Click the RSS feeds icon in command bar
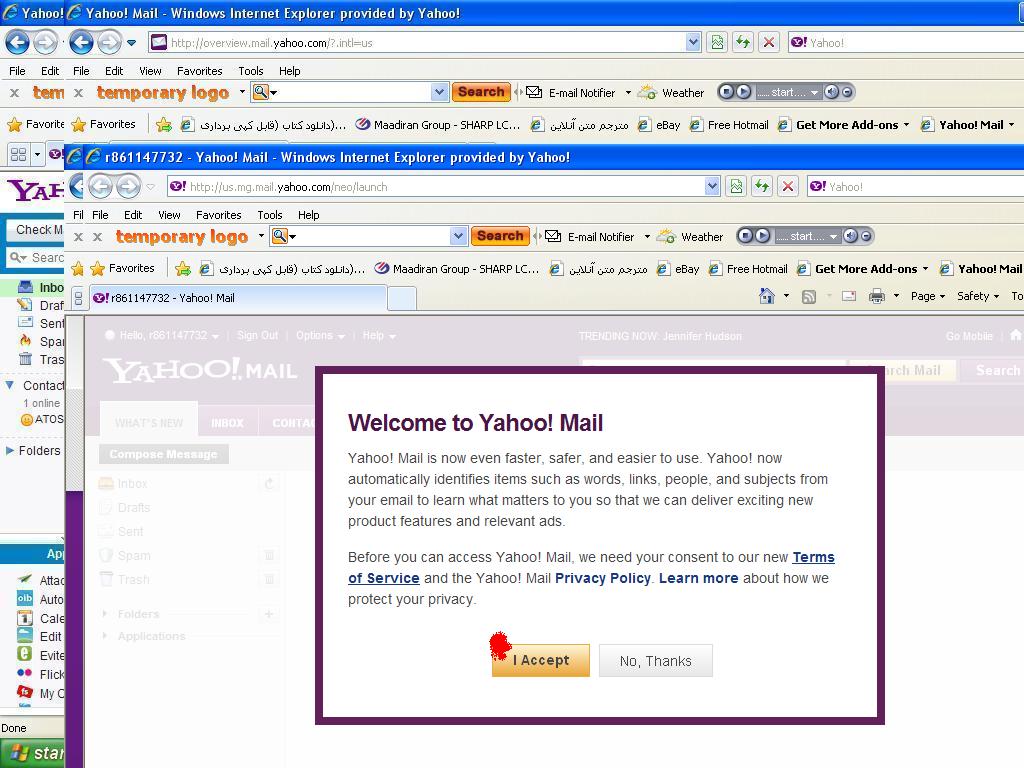Screen dimensions: 1024x768 coord(809,297)
